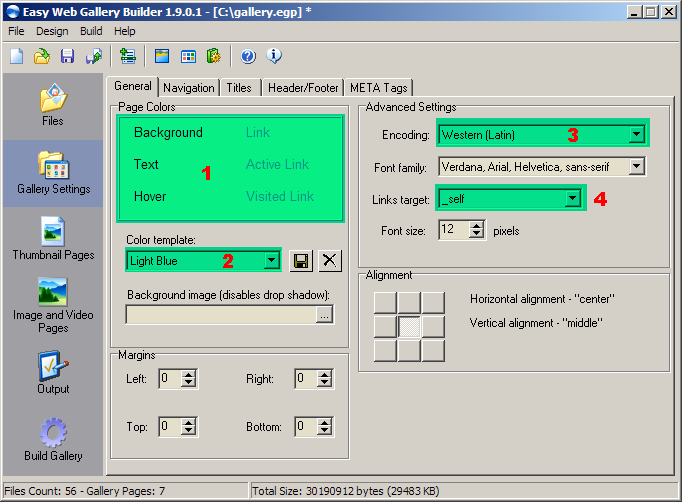Select the center-middle alignment grid cell
682x502 pixels.
409,327
